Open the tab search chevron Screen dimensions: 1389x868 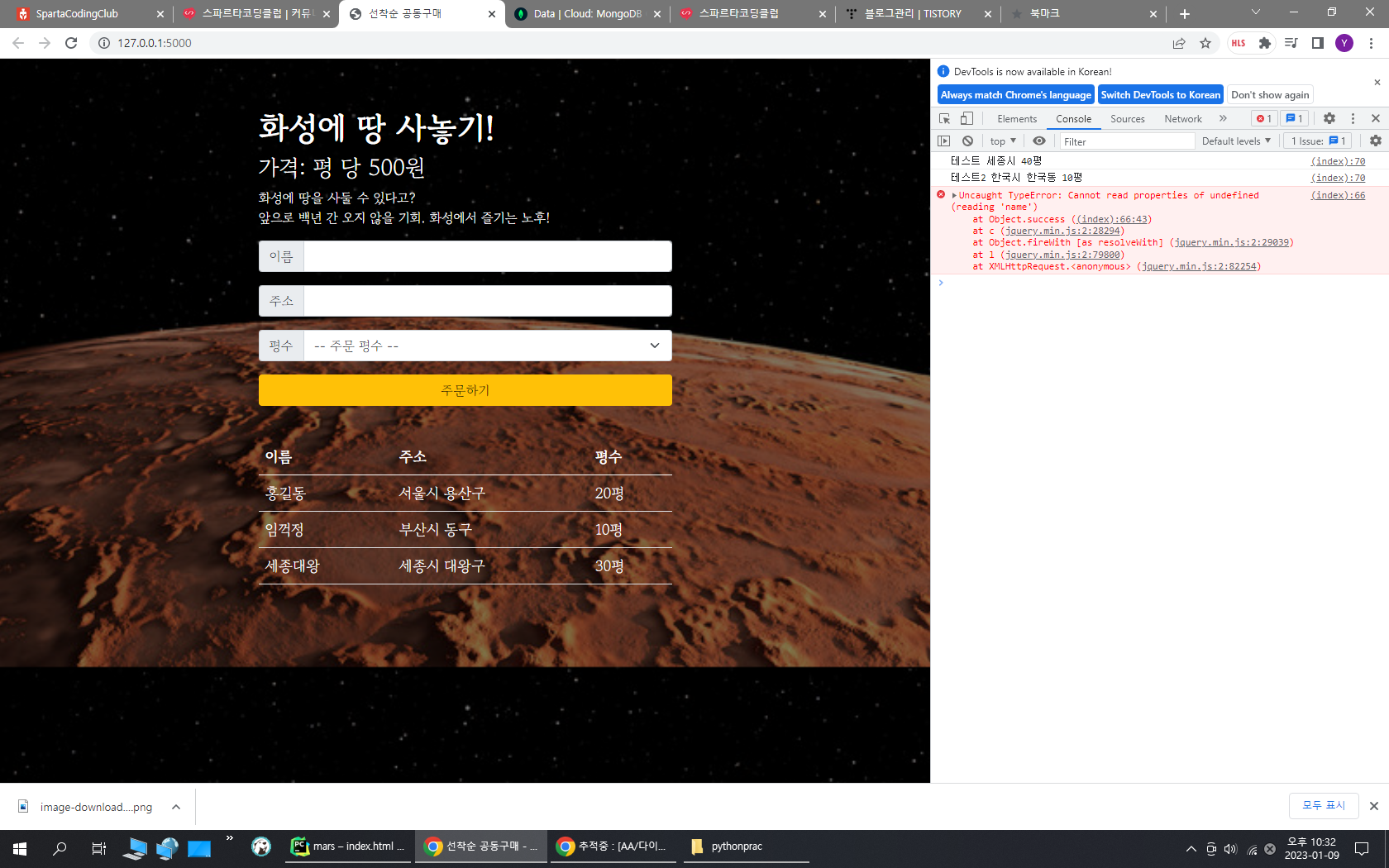click(1256, 12)
